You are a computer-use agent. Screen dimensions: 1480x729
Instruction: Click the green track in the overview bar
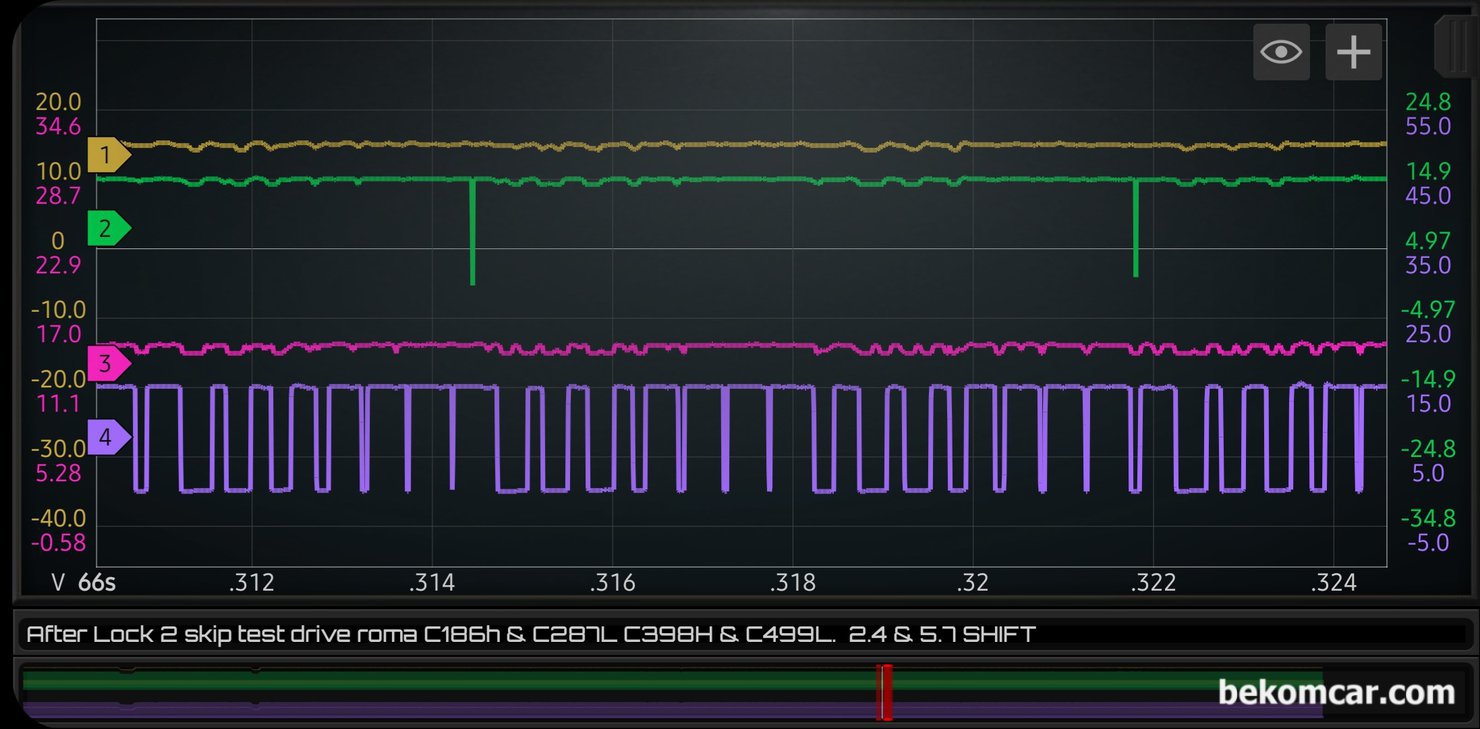click(x=672, y=682)
